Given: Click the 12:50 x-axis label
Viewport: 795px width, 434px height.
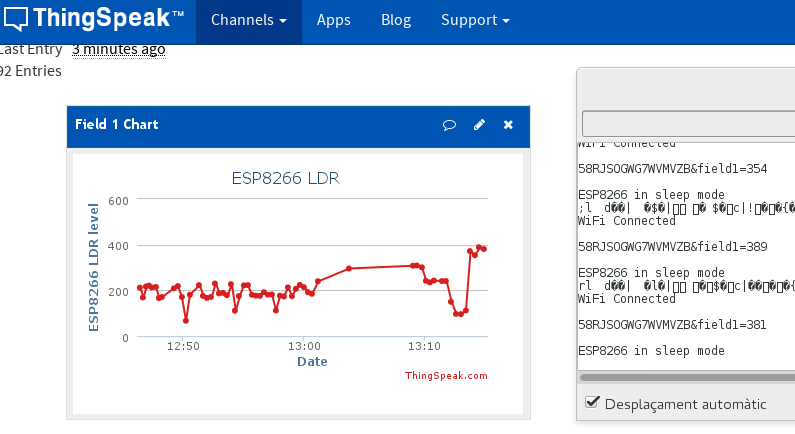Looking at the screenshot, I should pyautogui.click(x=183, y=346).
